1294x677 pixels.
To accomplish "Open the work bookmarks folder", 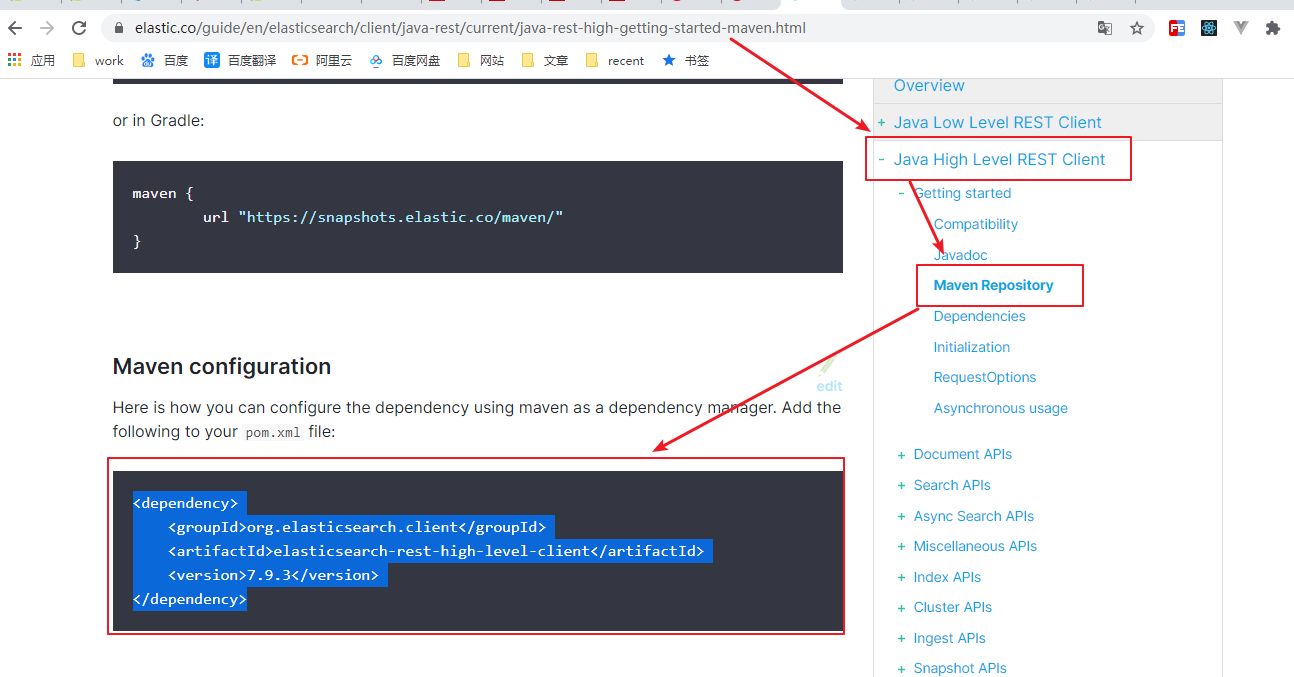I will 99,60.
